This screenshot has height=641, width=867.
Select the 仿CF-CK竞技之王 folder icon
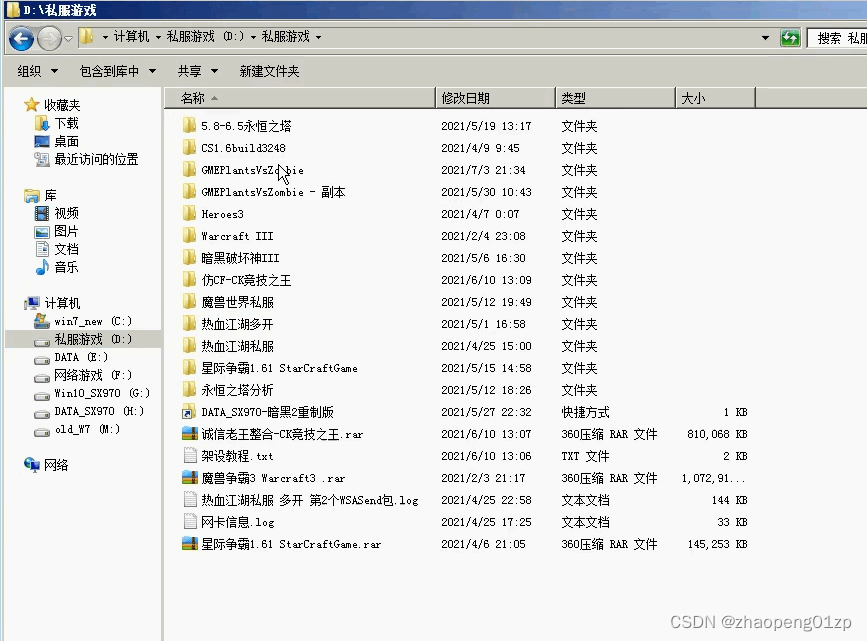click(x=189, y=279)
